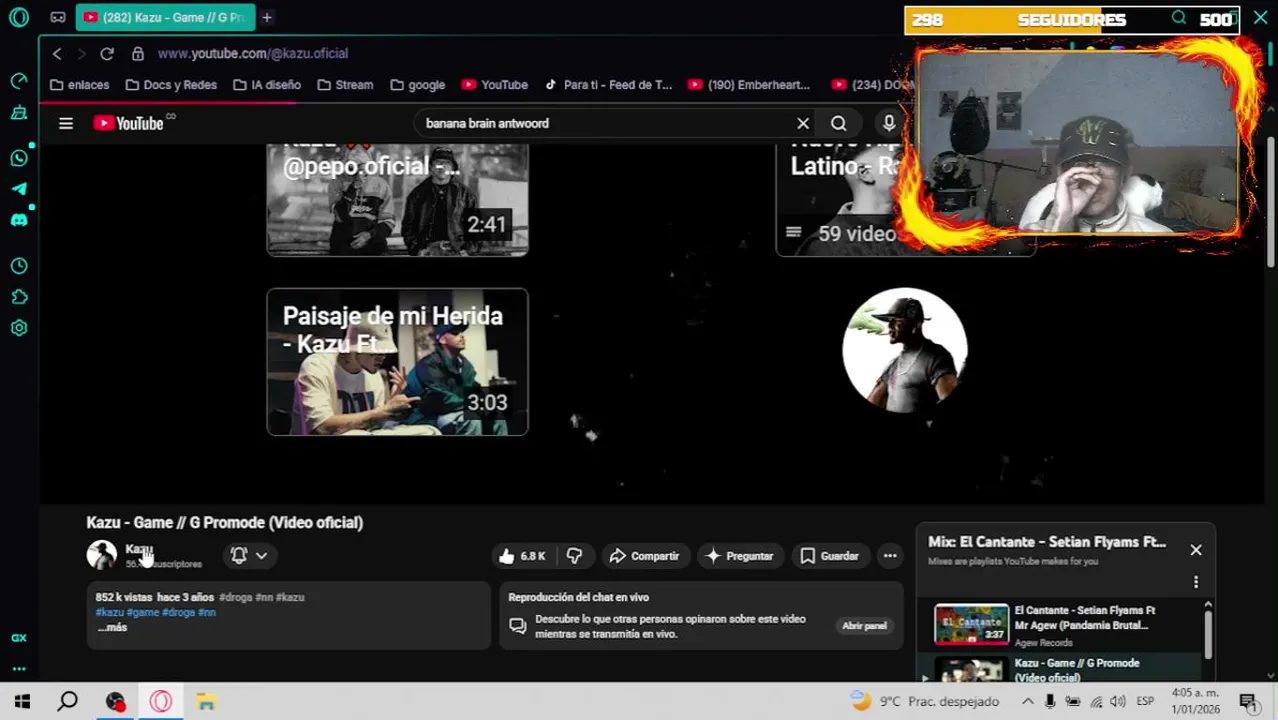Image resolution: width=1278 pixels, height=720 pixels.
Task: Click the Guardar save button
Action: [x=829, y=556]
